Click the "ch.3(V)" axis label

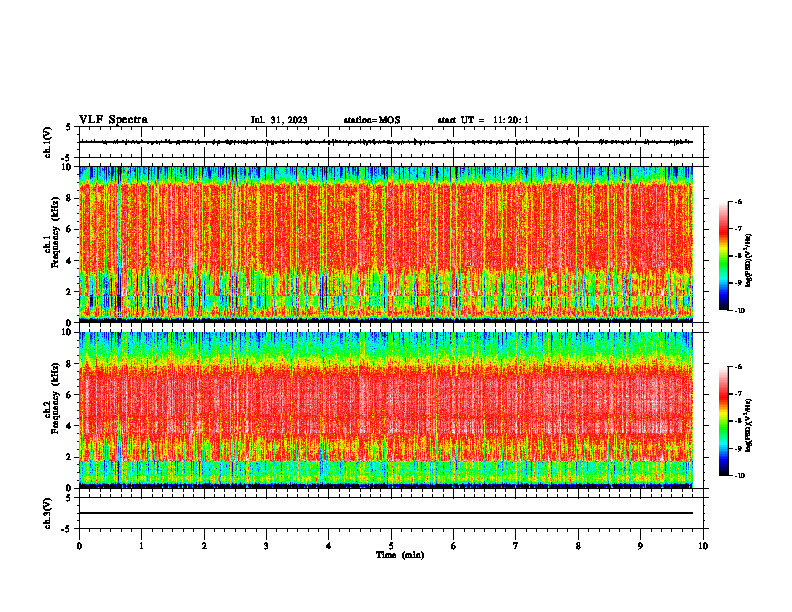[49, 513]
